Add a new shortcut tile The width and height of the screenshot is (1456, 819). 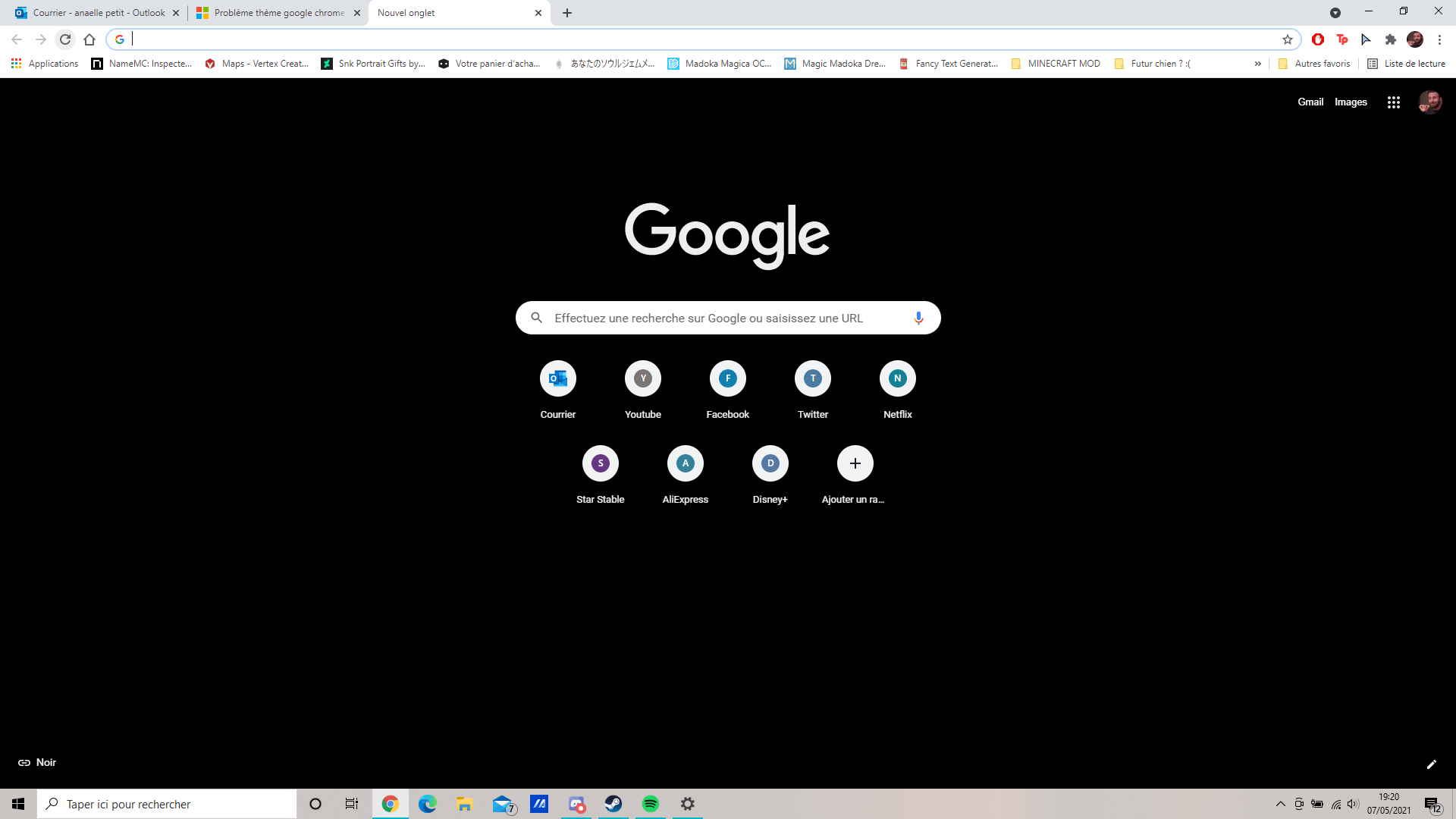click(x=855, y=463)
